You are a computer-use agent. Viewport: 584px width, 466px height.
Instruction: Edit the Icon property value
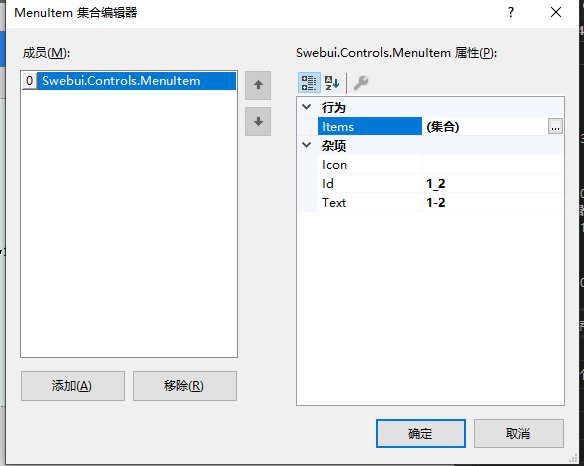click(x=492, y=165)
